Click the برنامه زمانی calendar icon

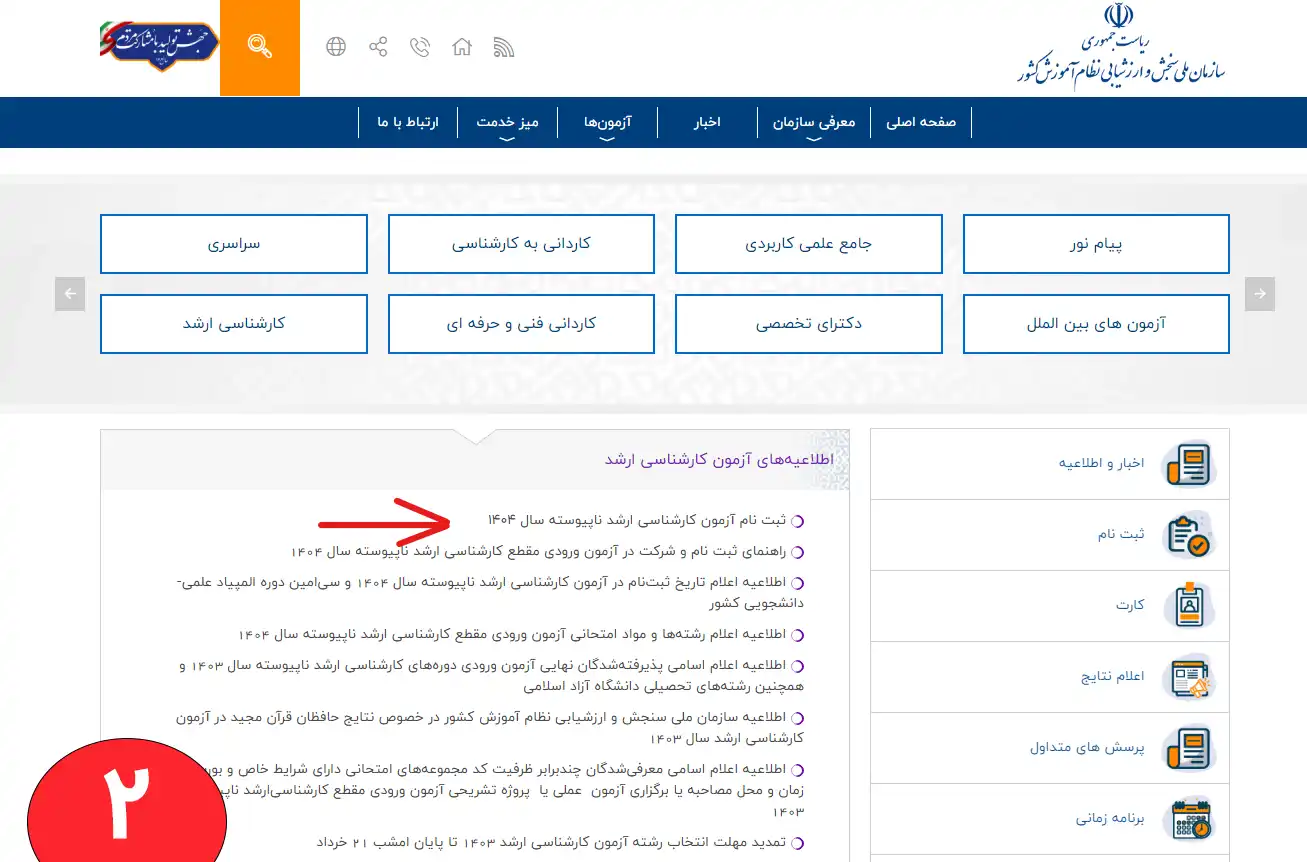tap(1188, 819)
